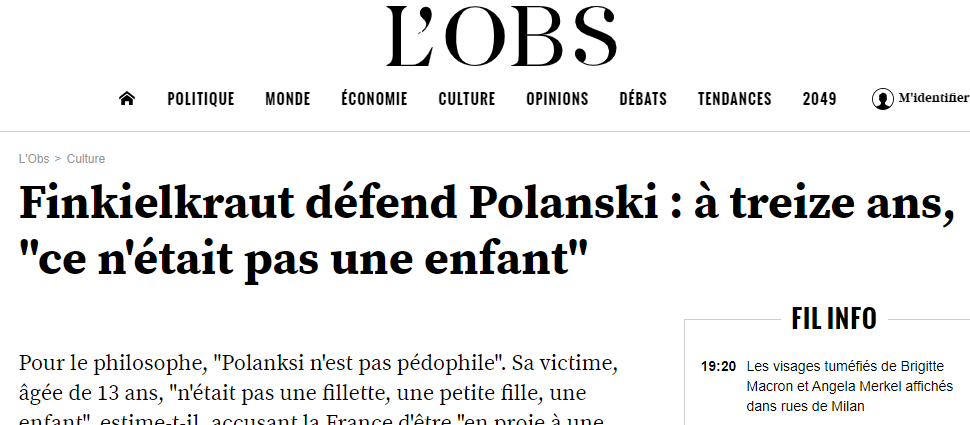Open the Tendances section

pos(735,99)
